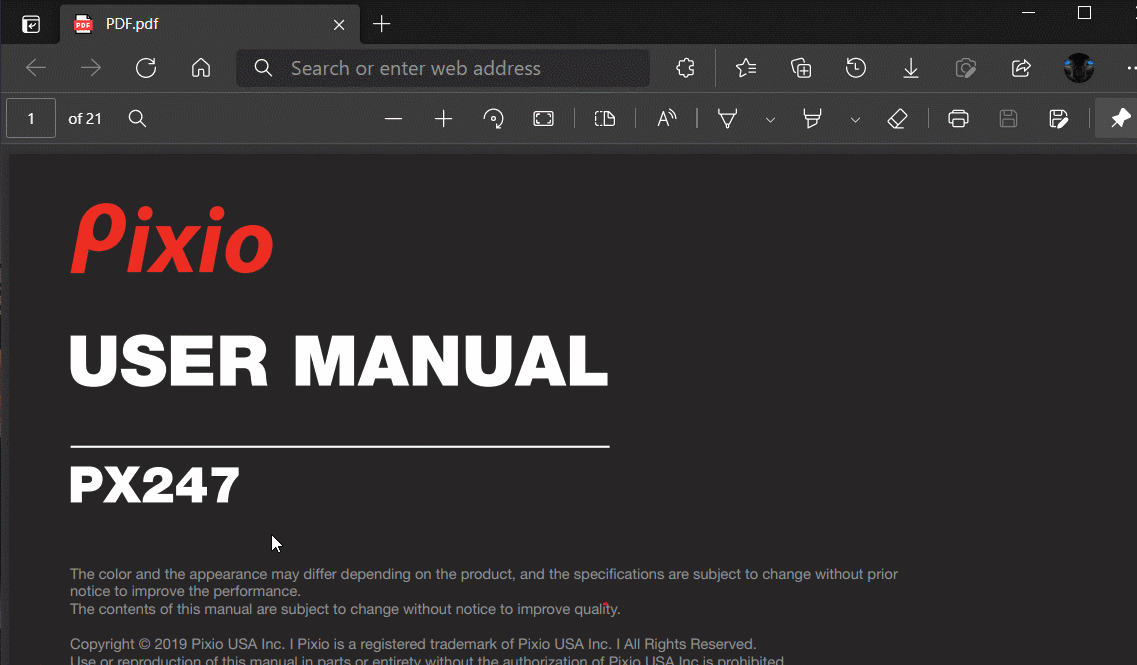This screenshot has height=665, width=1137.
Task: Zoom out with the minus button
Action: 393,119
